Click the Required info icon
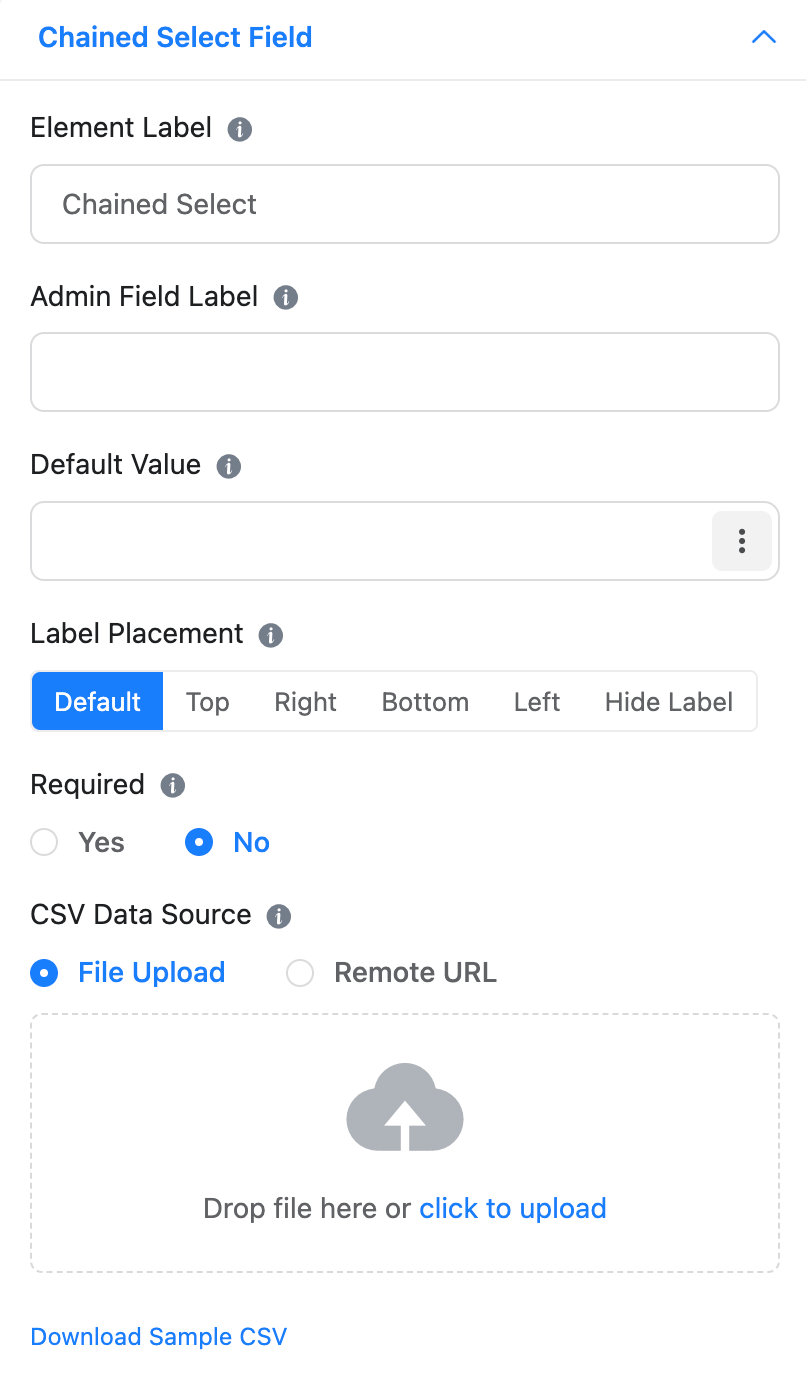Image resolution: width=806 pixels, height=1378 pixels. click(x=173, y=785)
